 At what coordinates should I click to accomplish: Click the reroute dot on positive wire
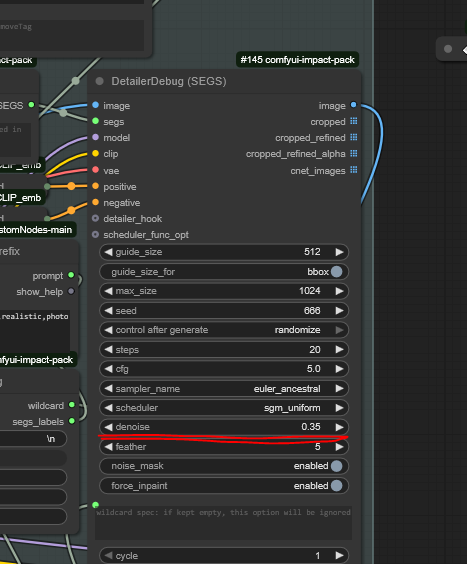tap(71, 186)
